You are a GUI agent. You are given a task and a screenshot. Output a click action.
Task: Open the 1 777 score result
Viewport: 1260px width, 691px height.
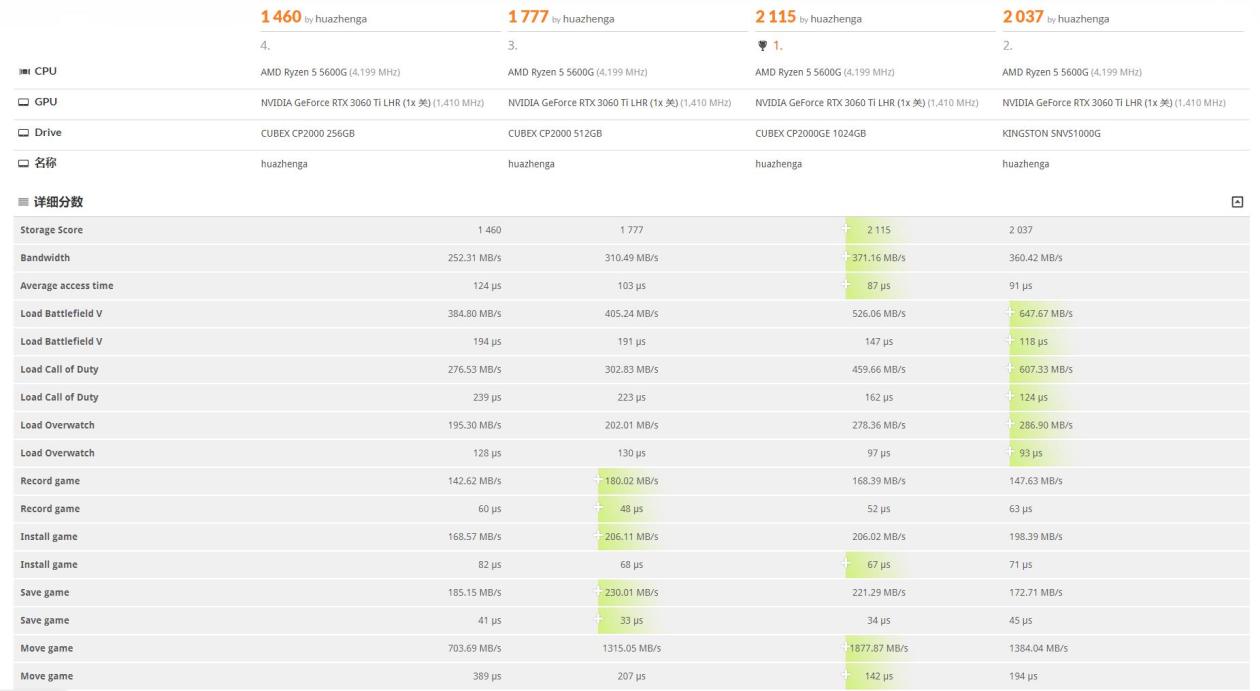(x=528, y=17)
